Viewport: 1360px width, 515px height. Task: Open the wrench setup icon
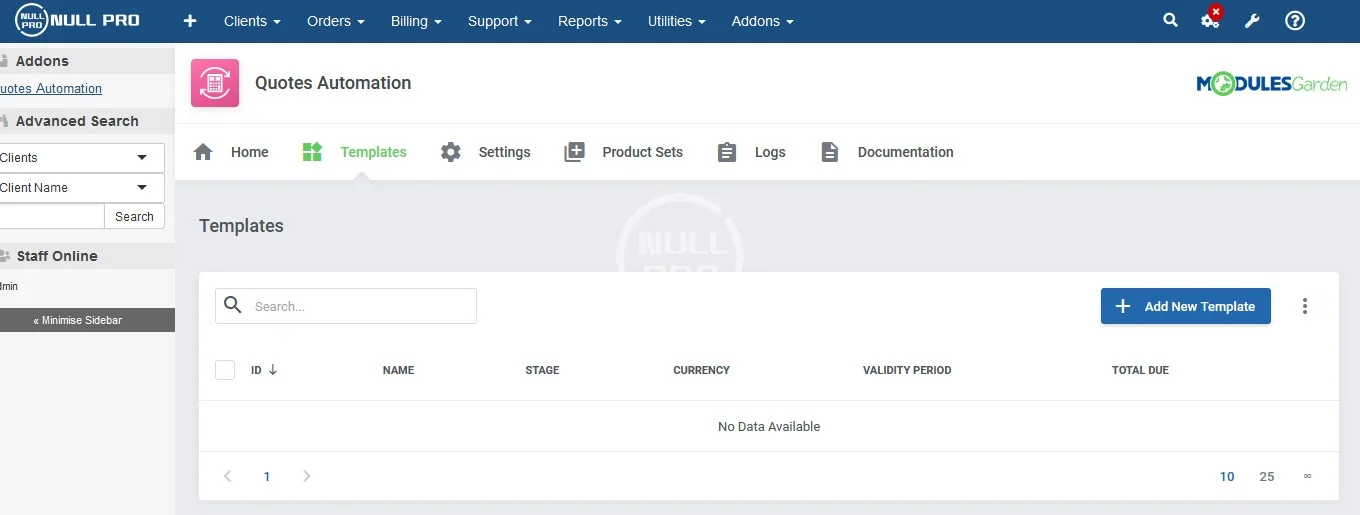pos(1252,21)
